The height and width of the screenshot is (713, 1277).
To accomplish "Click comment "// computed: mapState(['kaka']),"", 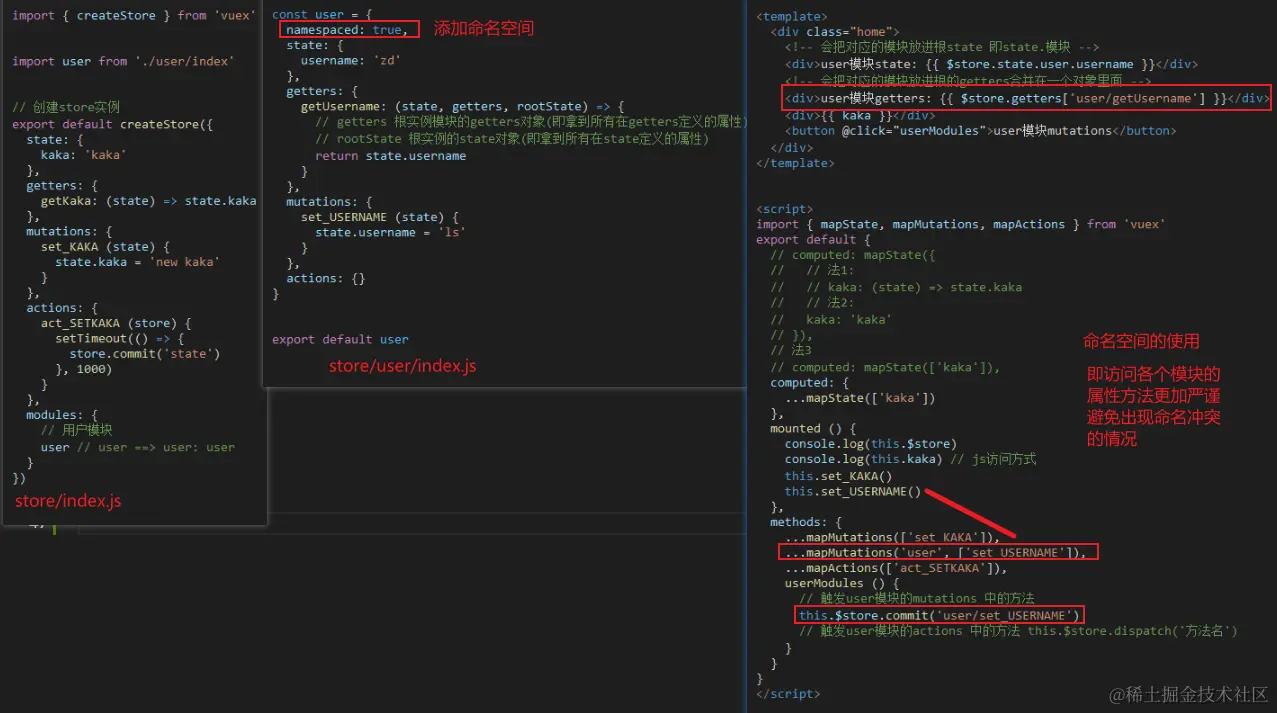I will pos(885,367).
